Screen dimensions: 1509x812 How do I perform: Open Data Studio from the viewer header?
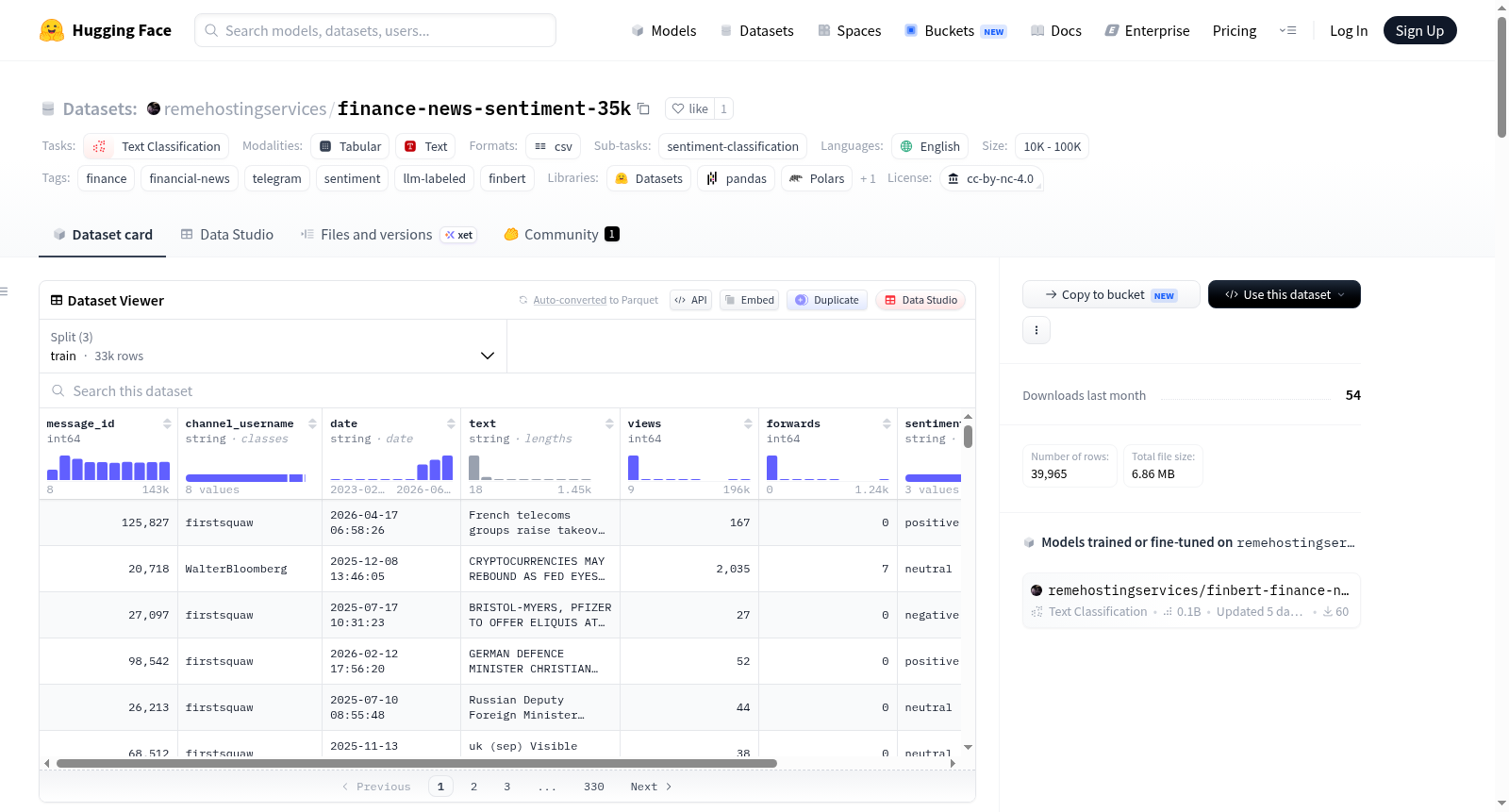click(920, 300)
